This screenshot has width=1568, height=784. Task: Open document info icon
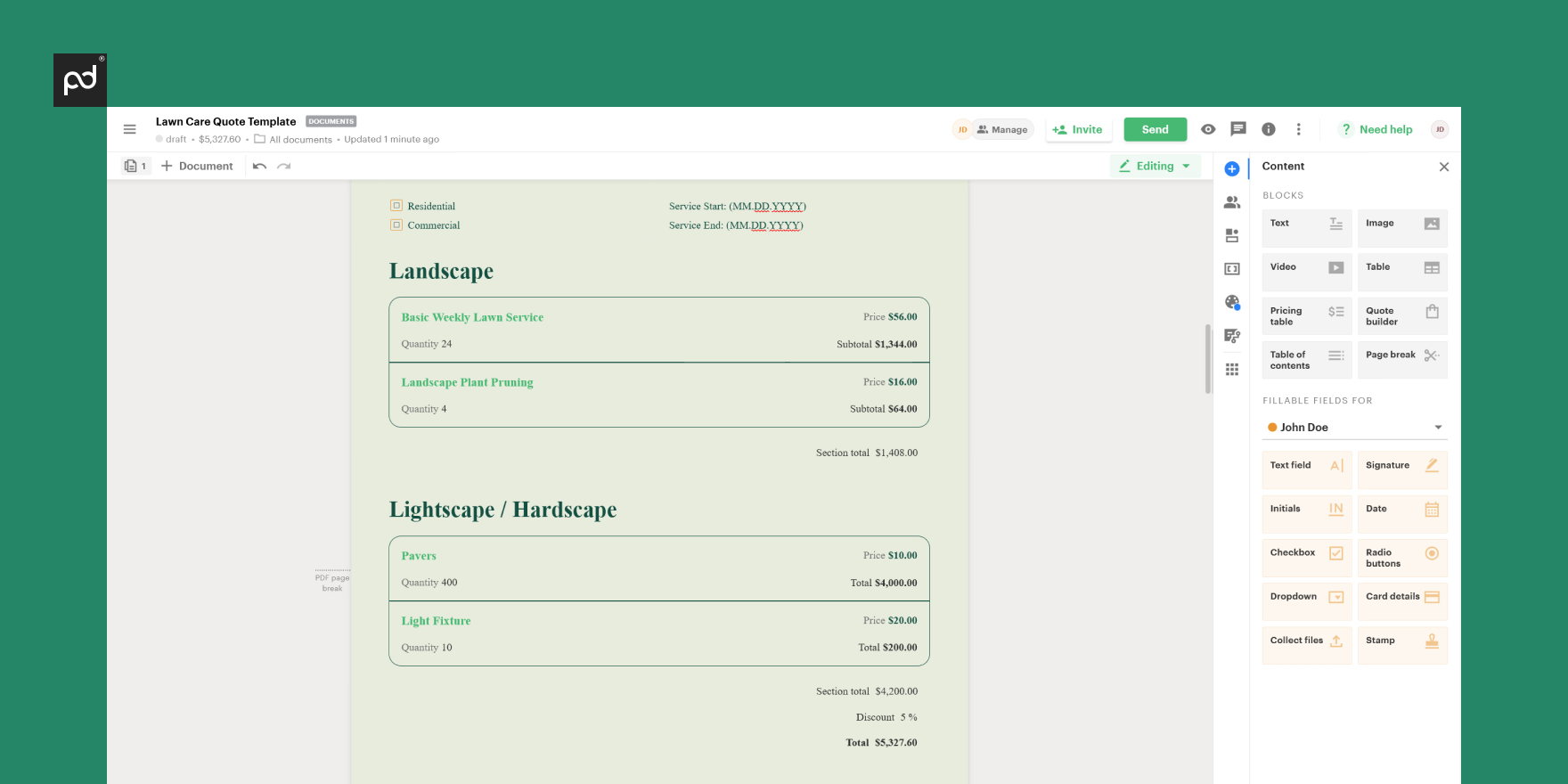(1269, 129)
